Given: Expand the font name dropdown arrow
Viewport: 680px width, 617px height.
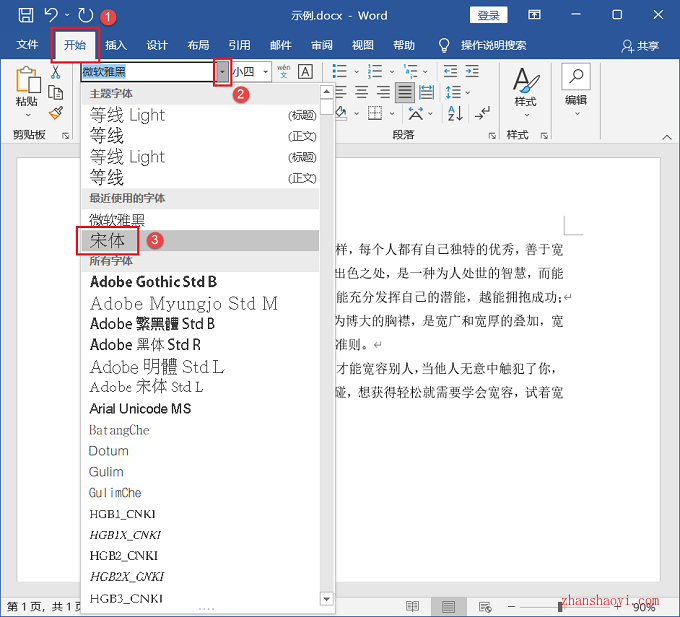Looking at the screenshot, I should 222,72.
